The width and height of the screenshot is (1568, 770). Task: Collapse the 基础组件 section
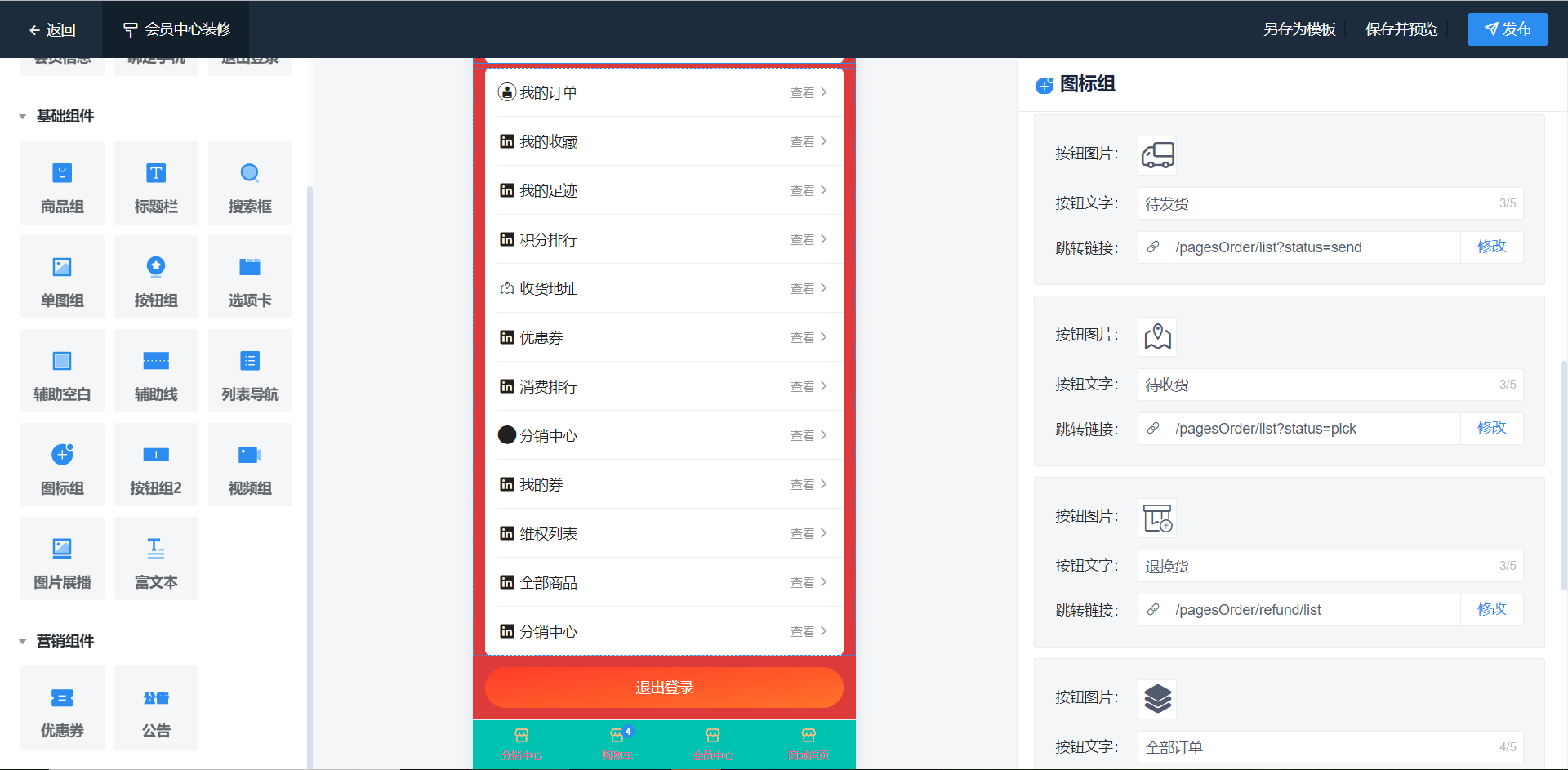point(23,117)
